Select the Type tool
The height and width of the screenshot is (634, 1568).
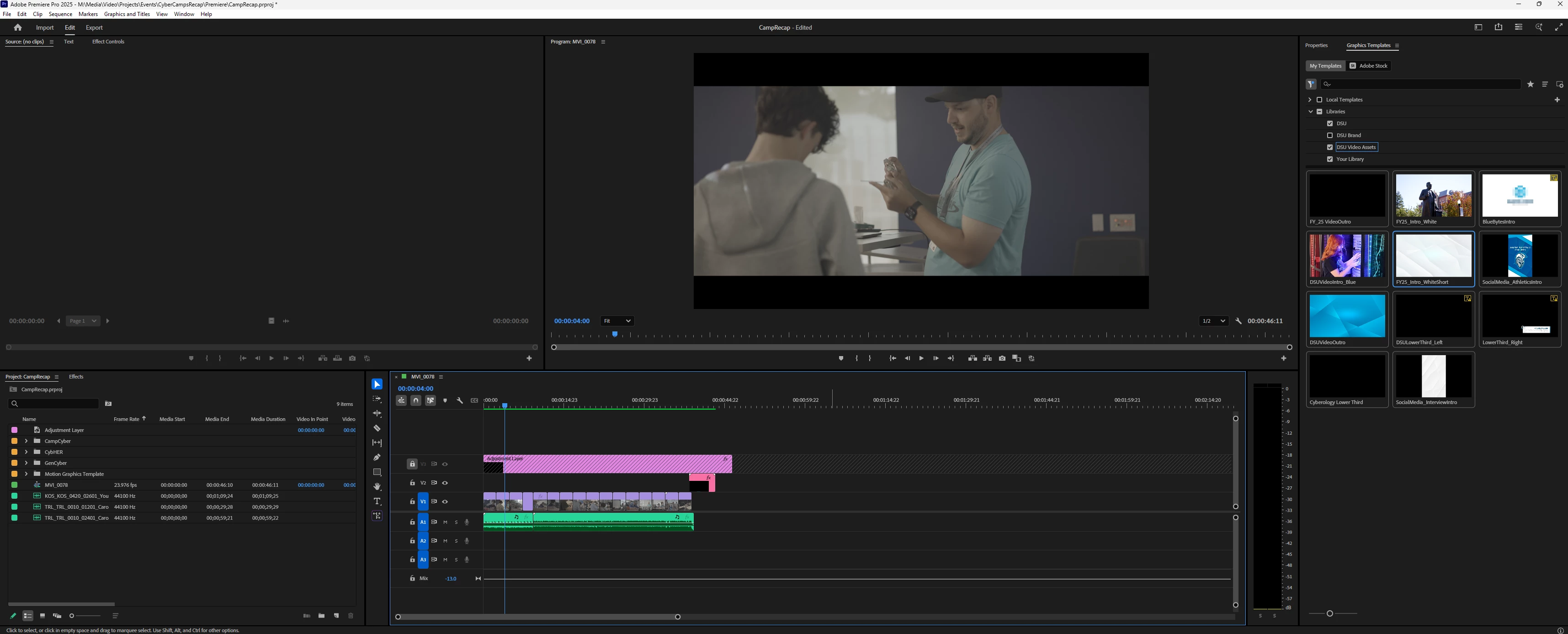pos(377,501)
